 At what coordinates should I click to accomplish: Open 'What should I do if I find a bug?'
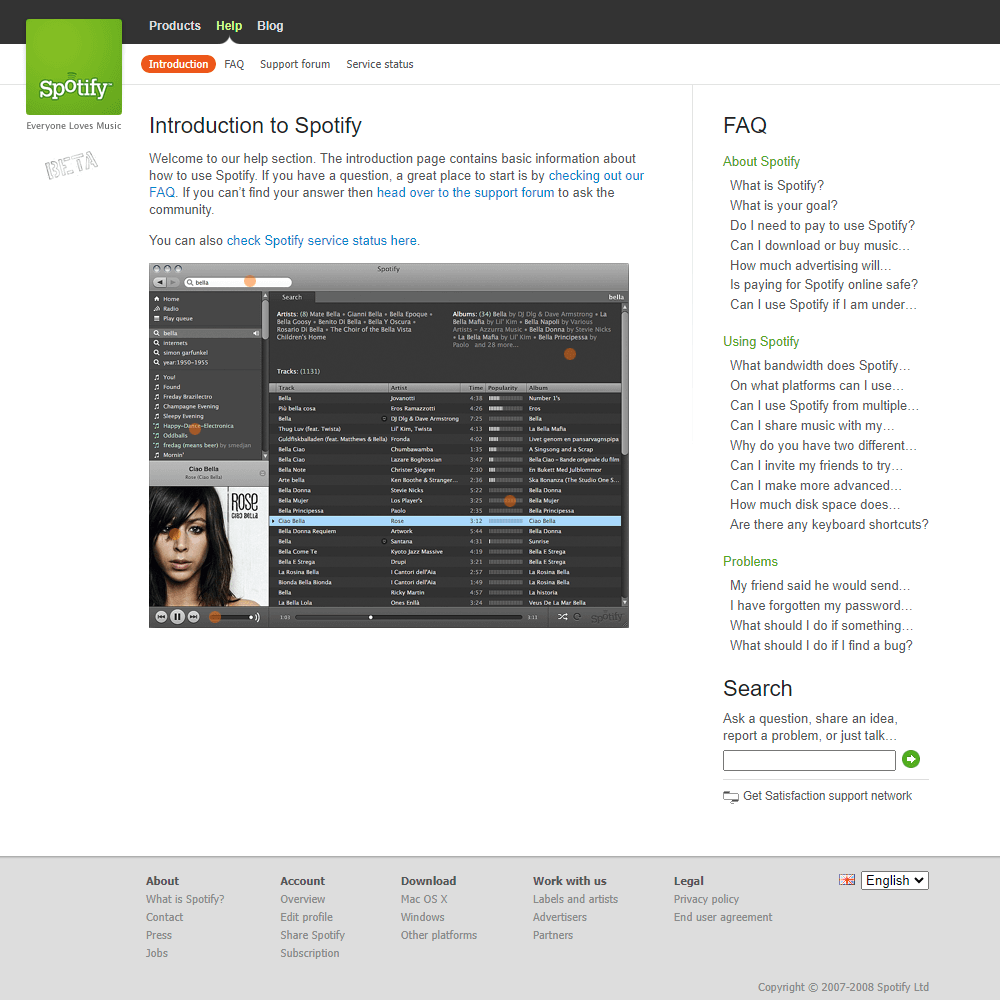821,645
